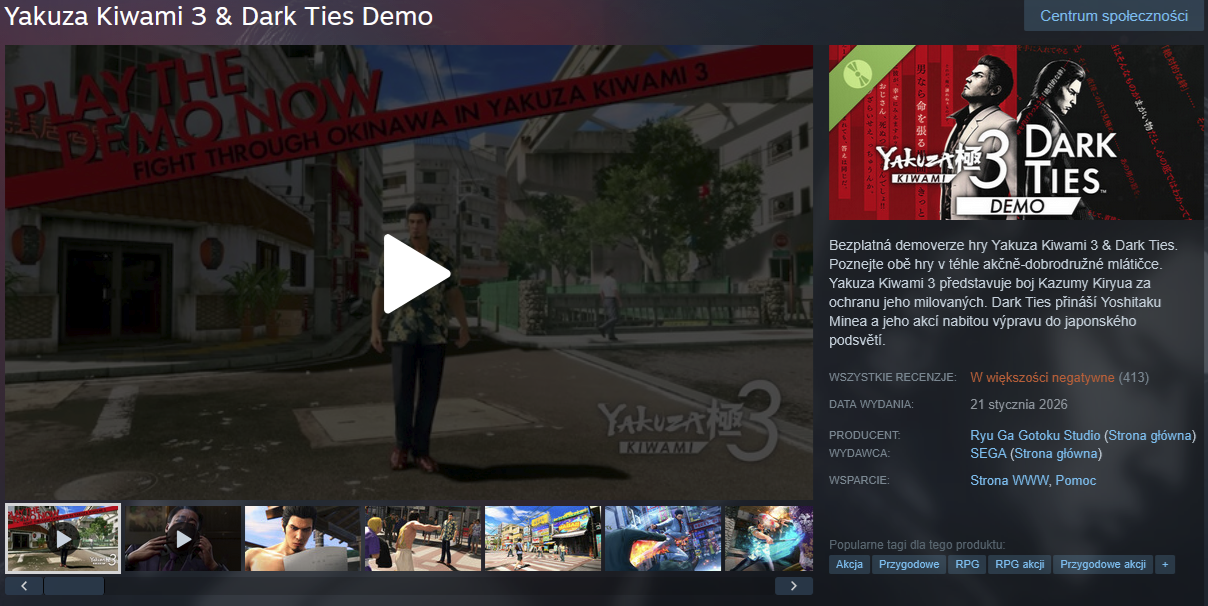Click the 'WSZYSTKIE RECENZJE:' label
This screenshot has width=1208, height=606.
pos(893,377)
